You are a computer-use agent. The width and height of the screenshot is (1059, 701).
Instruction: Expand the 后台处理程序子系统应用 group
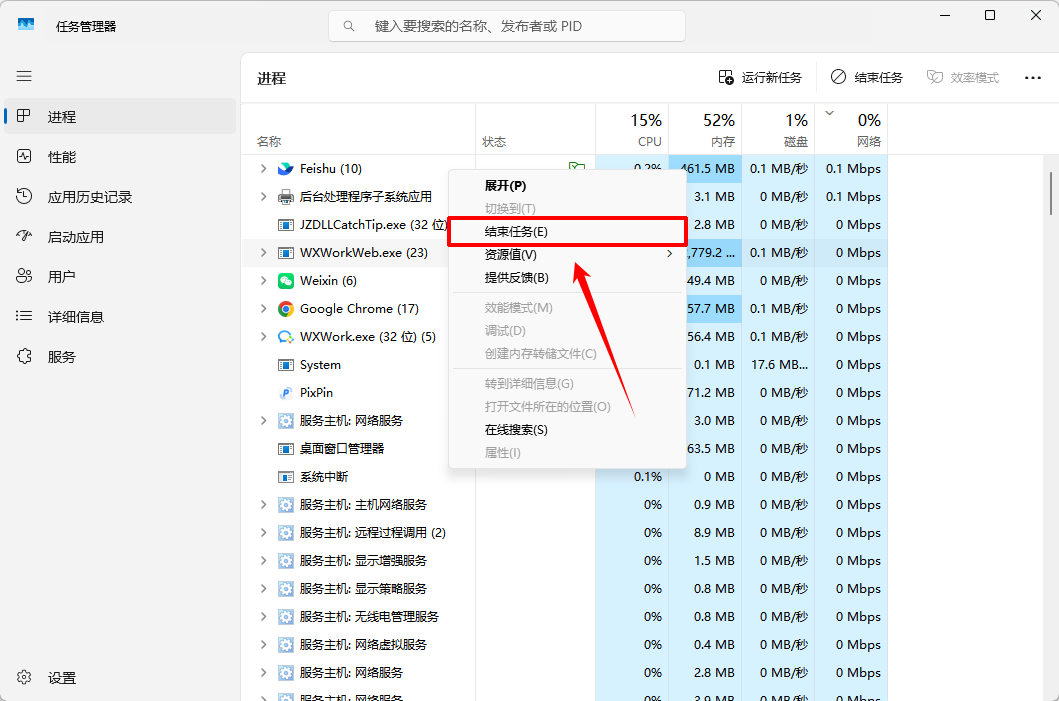pyautogui.click(x=263, y=197)
